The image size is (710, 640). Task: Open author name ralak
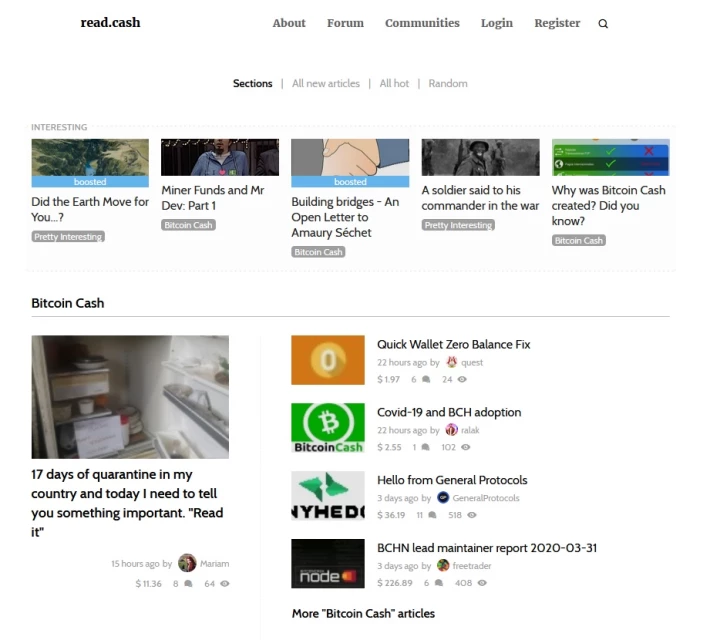click(470, 430)
